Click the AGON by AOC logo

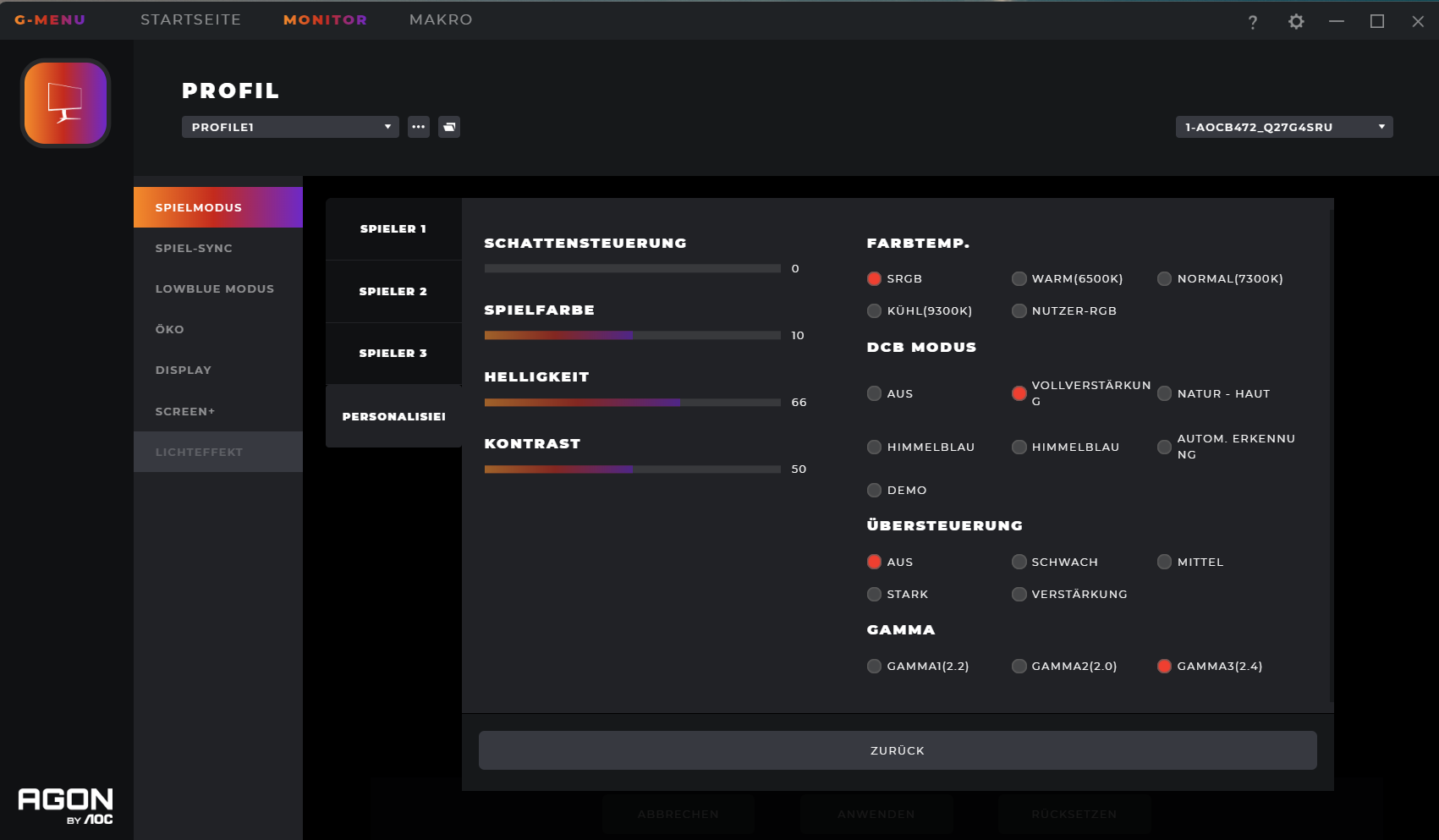[66, 805]
